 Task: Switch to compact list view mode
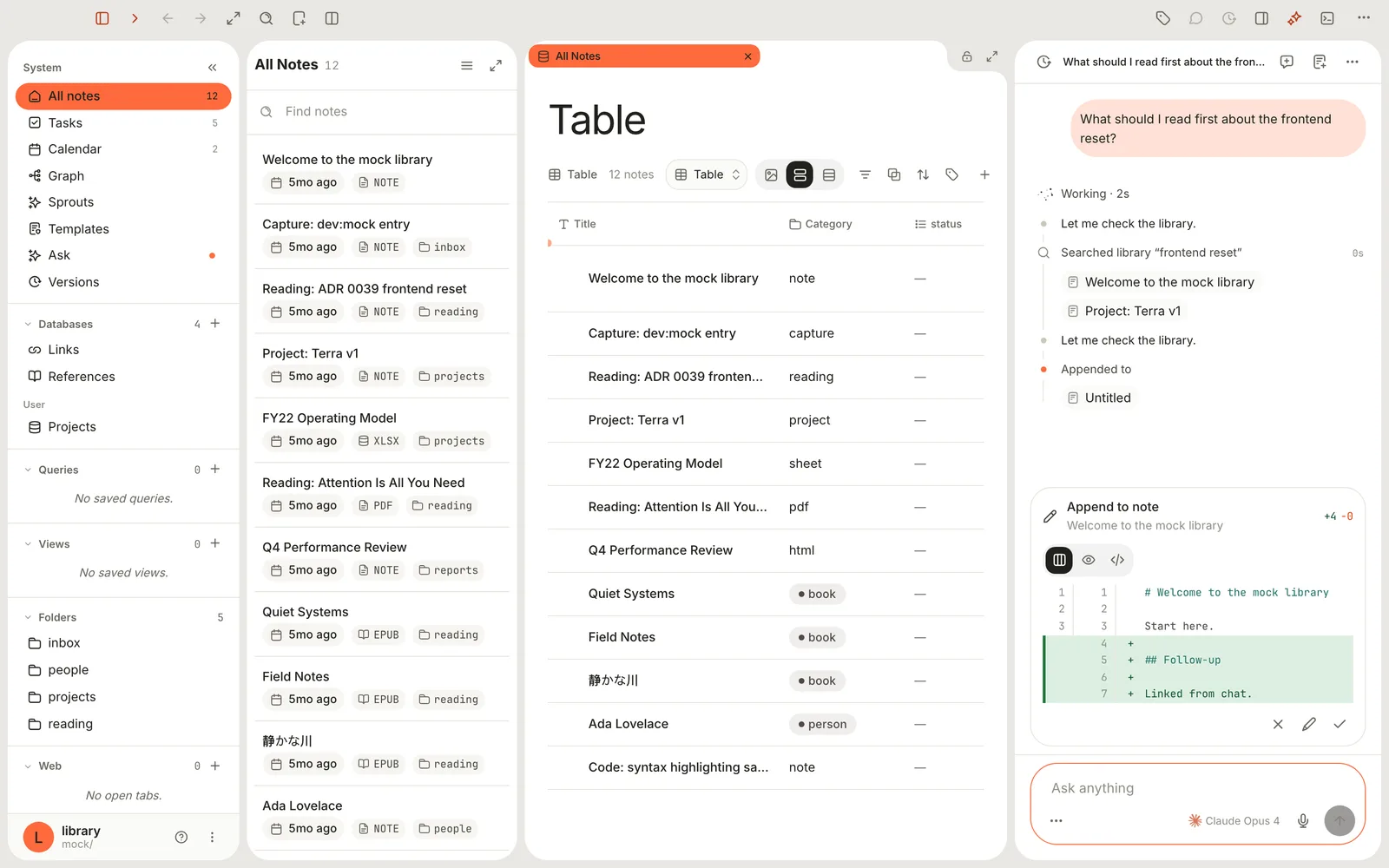click(x=829, y=175)
